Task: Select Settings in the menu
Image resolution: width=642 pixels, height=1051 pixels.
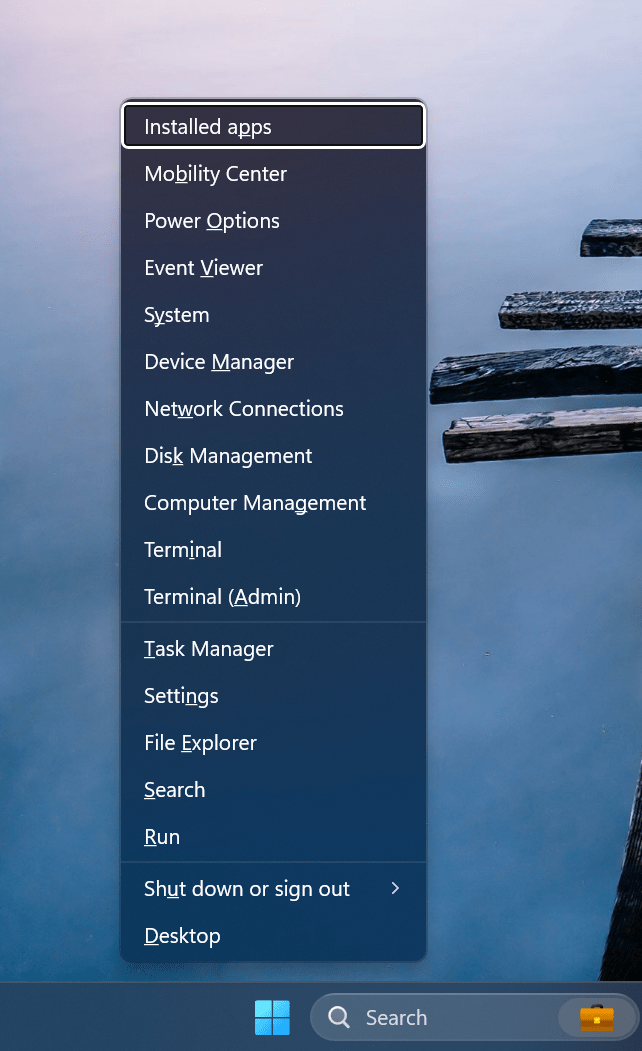Action: (x=181, y=696)
